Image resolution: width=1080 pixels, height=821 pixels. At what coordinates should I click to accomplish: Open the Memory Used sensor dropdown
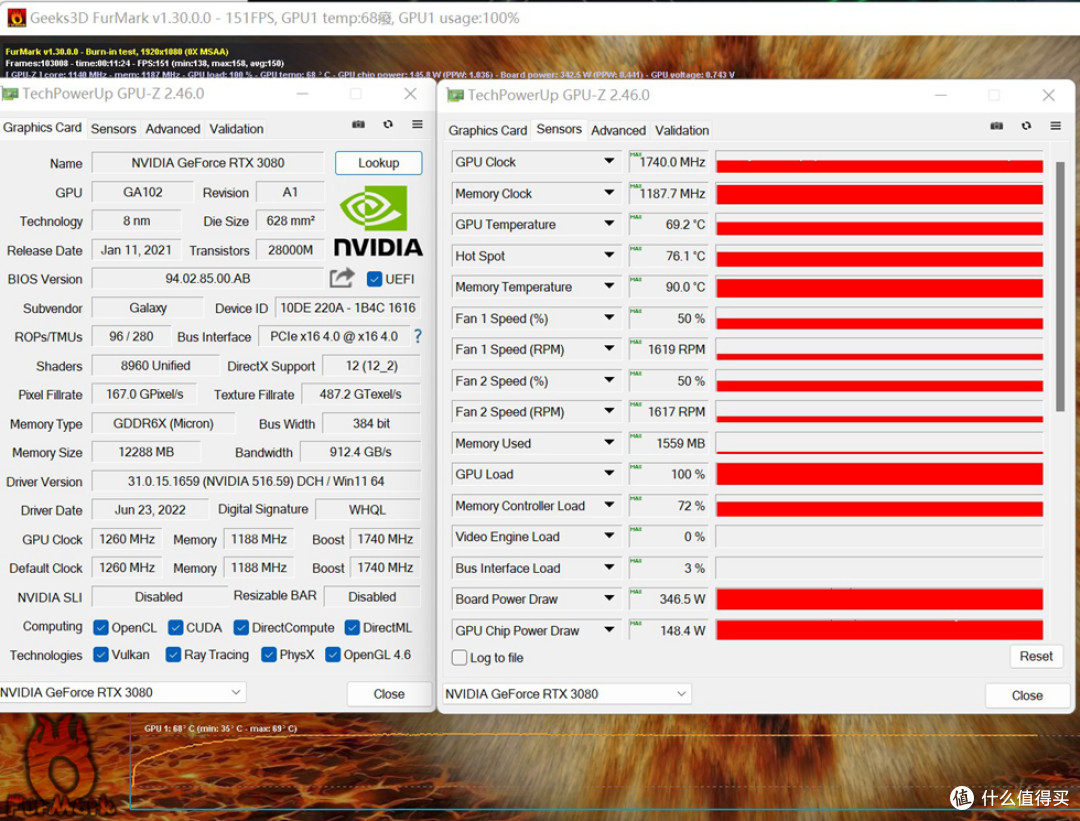(609, 443)
